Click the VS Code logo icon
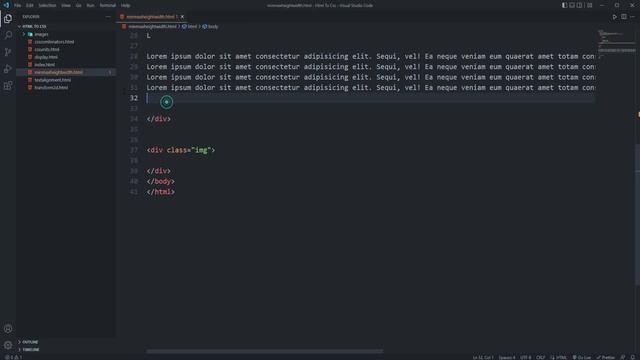 point(6,5)
